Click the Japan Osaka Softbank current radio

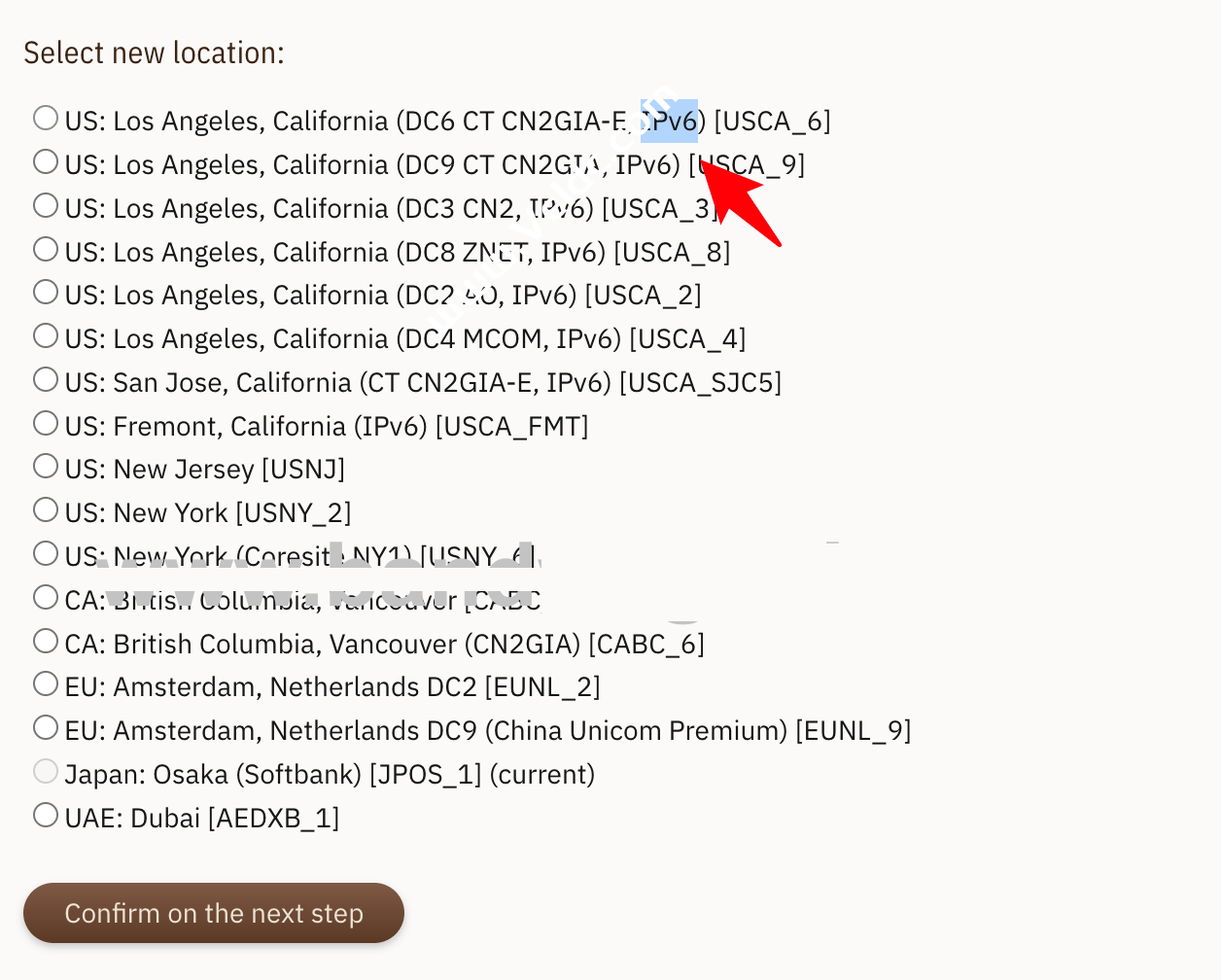pos(46,771)
